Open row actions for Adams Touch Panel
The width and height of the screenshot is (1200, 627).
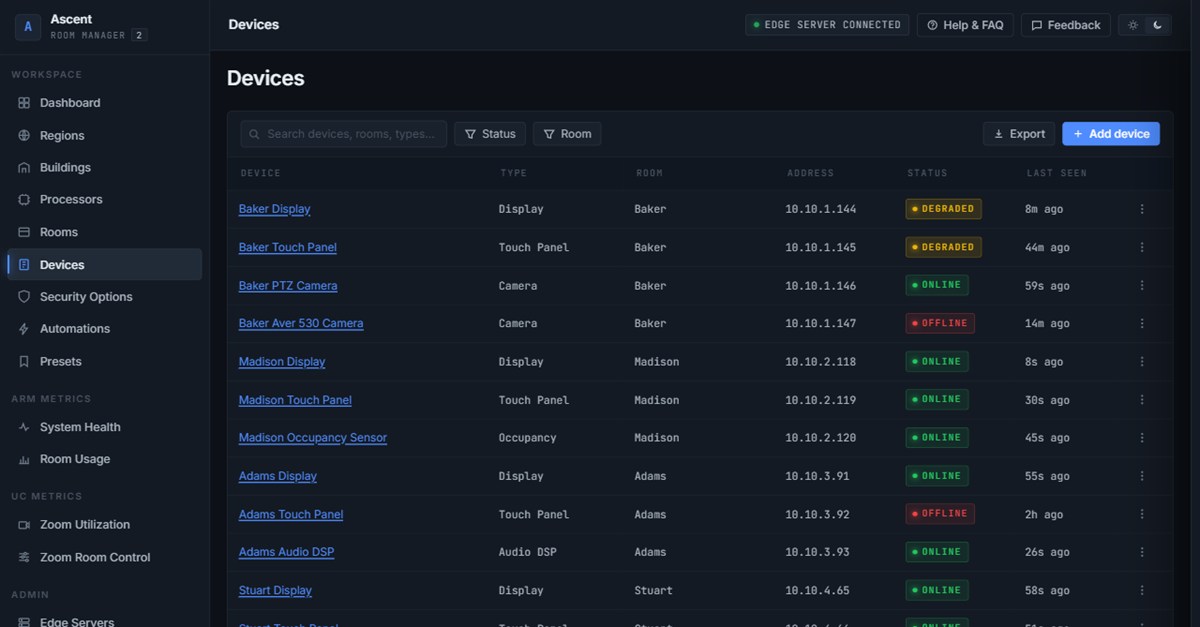coord(1142,514)
